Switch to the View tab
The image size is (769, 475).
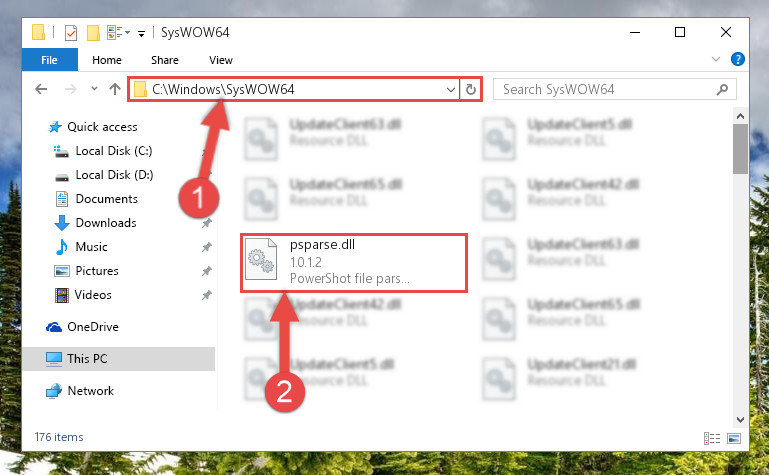[x=221, y=60]
